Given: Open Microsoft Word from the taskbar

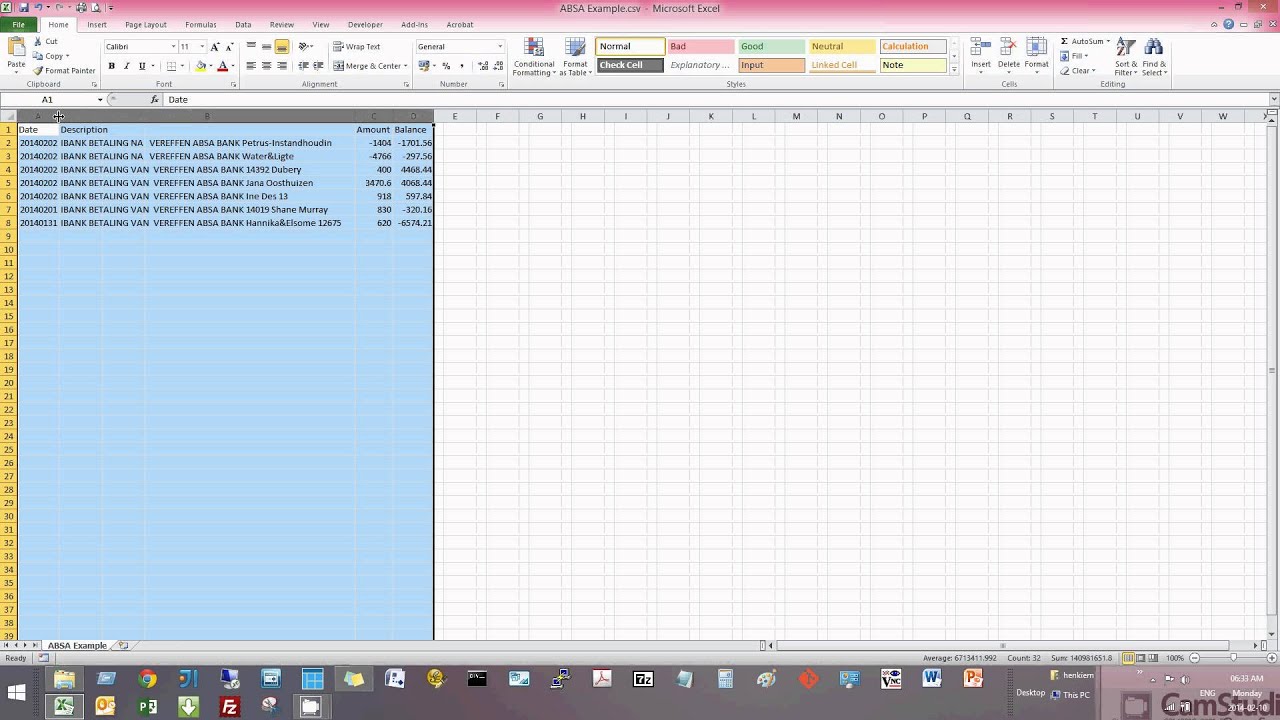Looking at the screenshot, I should point(932,680).
